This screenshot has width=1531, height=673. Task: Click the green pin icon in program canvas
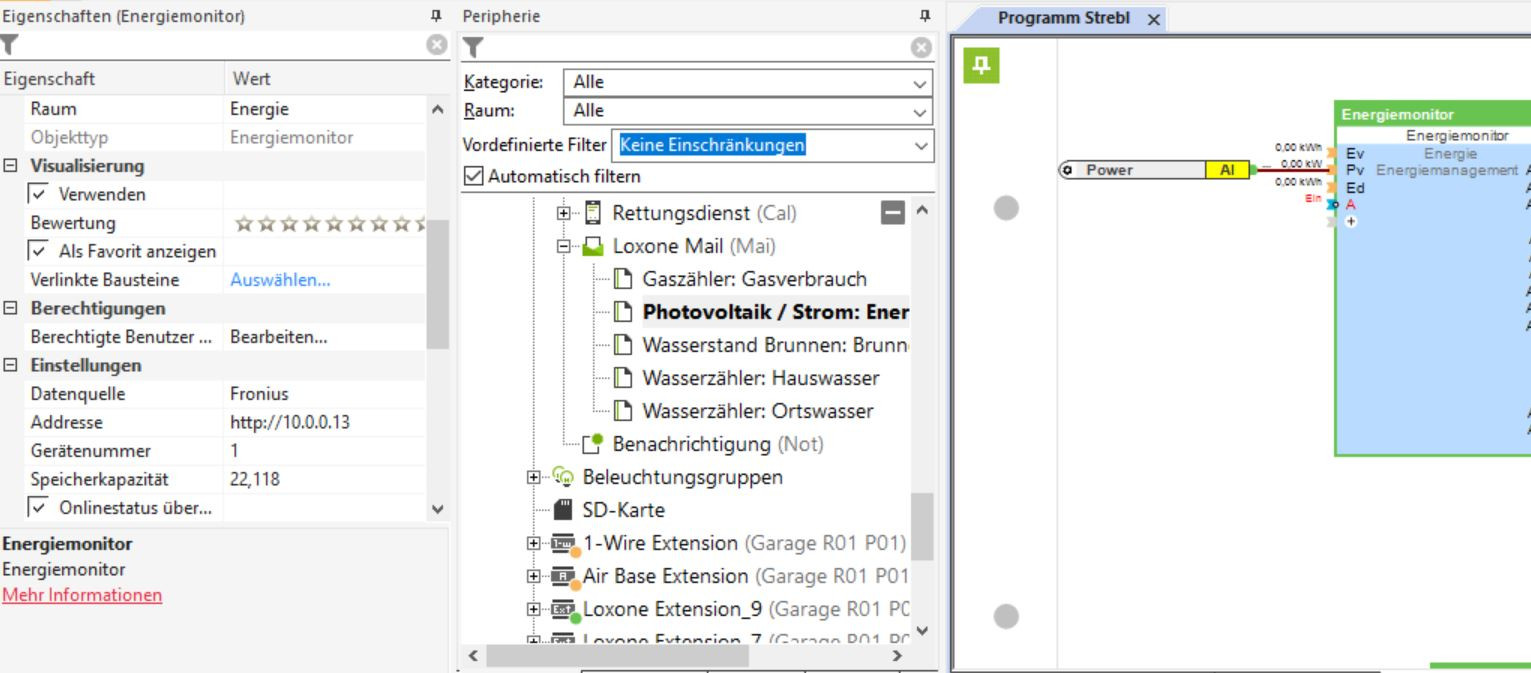[x=981, y=65]
